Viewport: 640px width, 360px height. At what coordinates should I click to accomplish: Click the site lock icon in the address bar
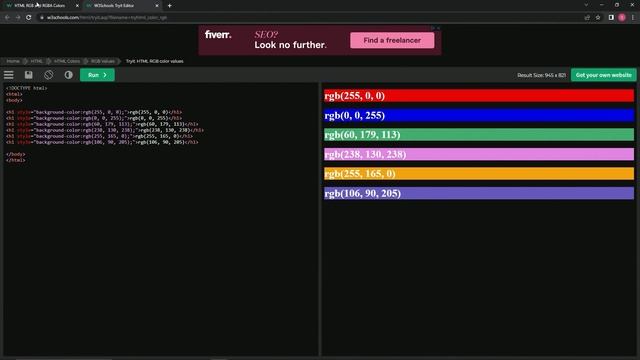pos(42,18)
